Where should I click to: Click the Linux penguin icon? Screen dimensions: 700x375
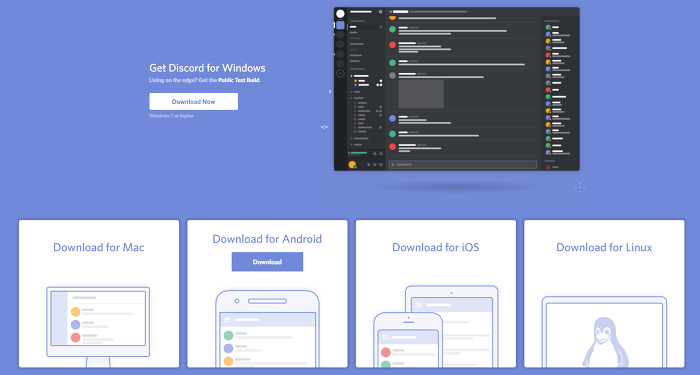point(605,342)
